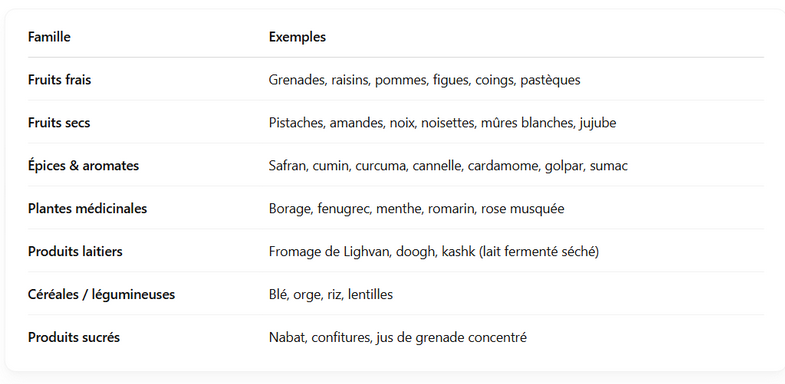Viewport: 785px width, 384px height.
Task: Click the Blé, orge, riz, lentilles cell
Action: pos(331,294)
